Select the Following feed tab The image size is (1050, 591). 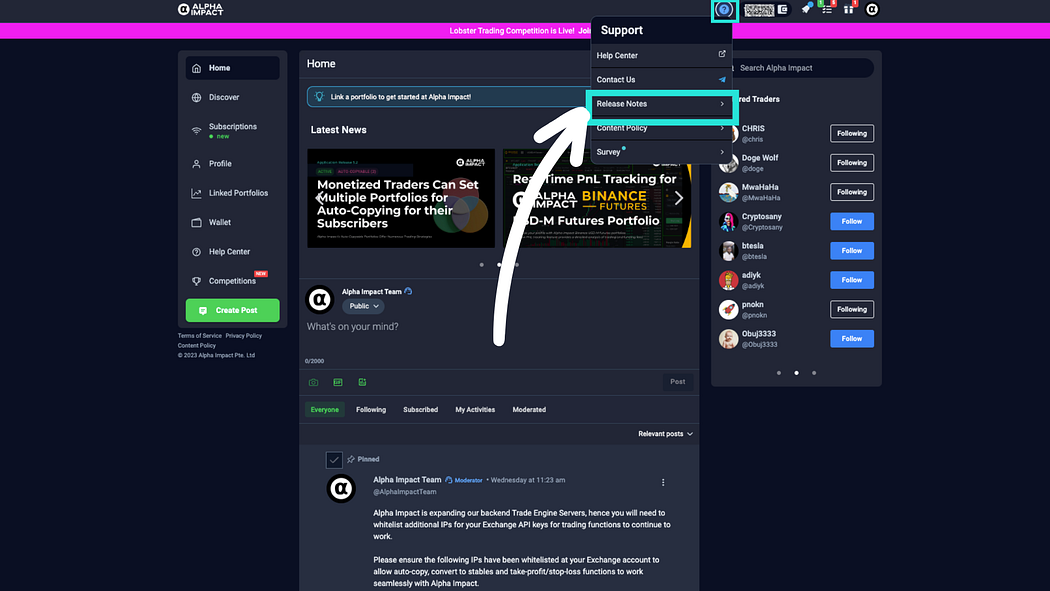pos(371,410)
